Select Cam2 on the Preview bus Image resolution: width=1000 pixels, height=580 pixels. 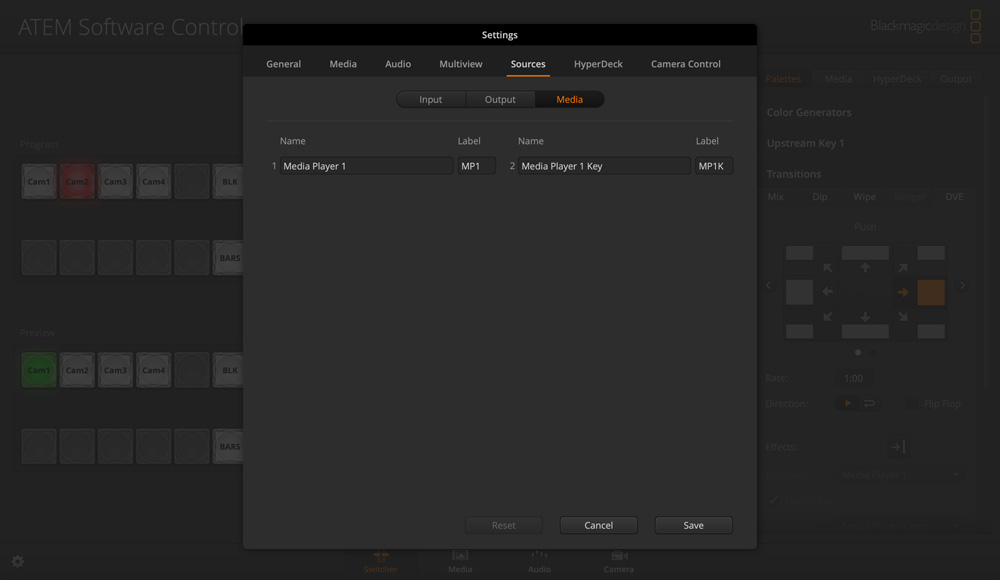click(x=77, y=370)
